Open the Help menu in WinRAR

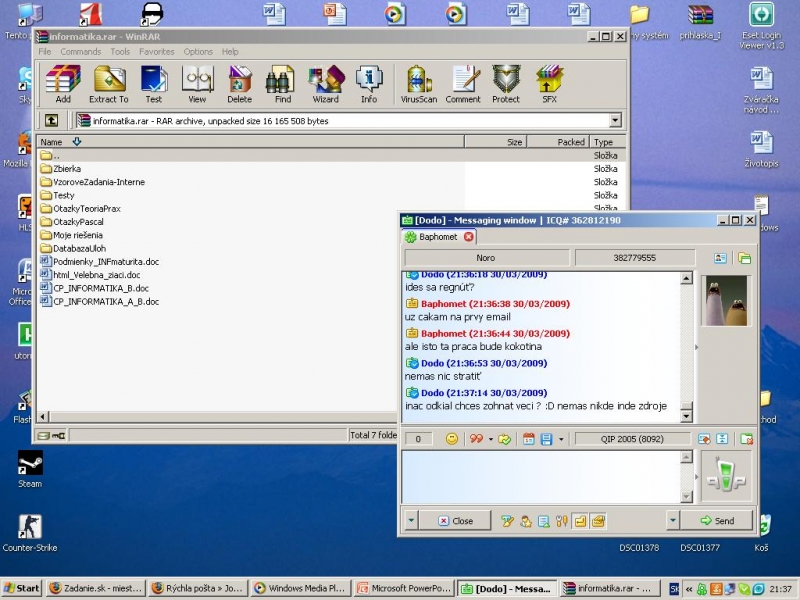(230, 52)
